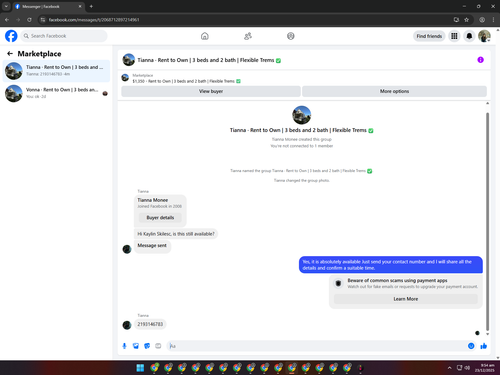Open the Friends icon in top navigation
The width and height of the screenshot is (500, 375).
pos(248,36)
